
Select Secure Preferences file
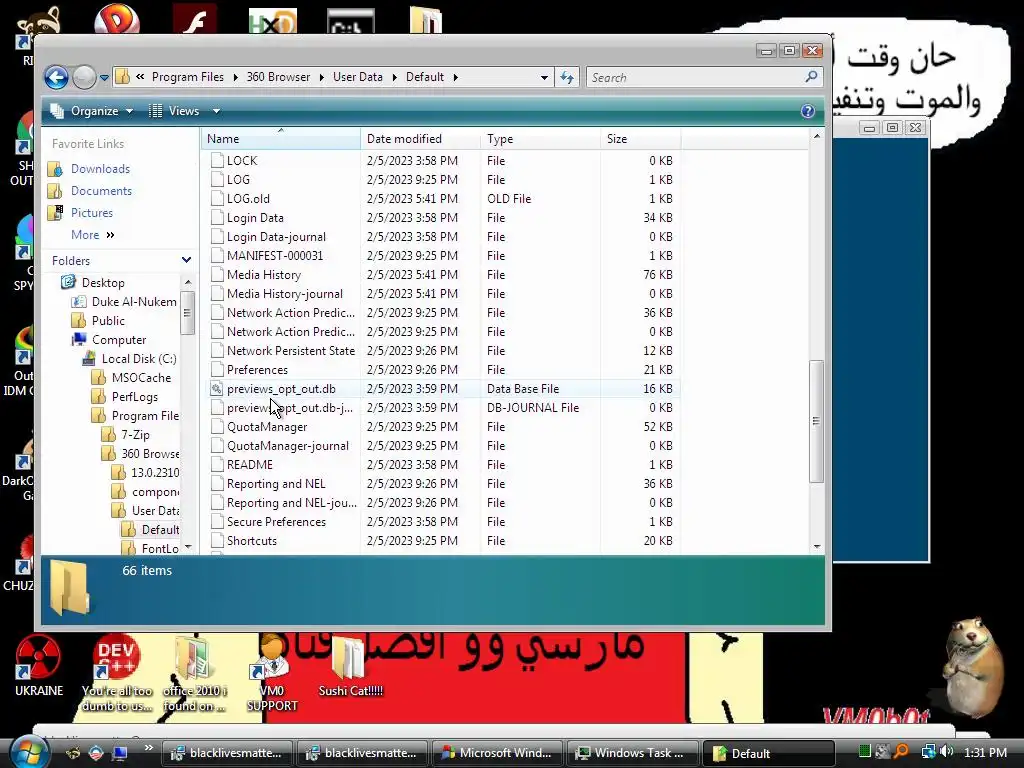coord(276,521)
